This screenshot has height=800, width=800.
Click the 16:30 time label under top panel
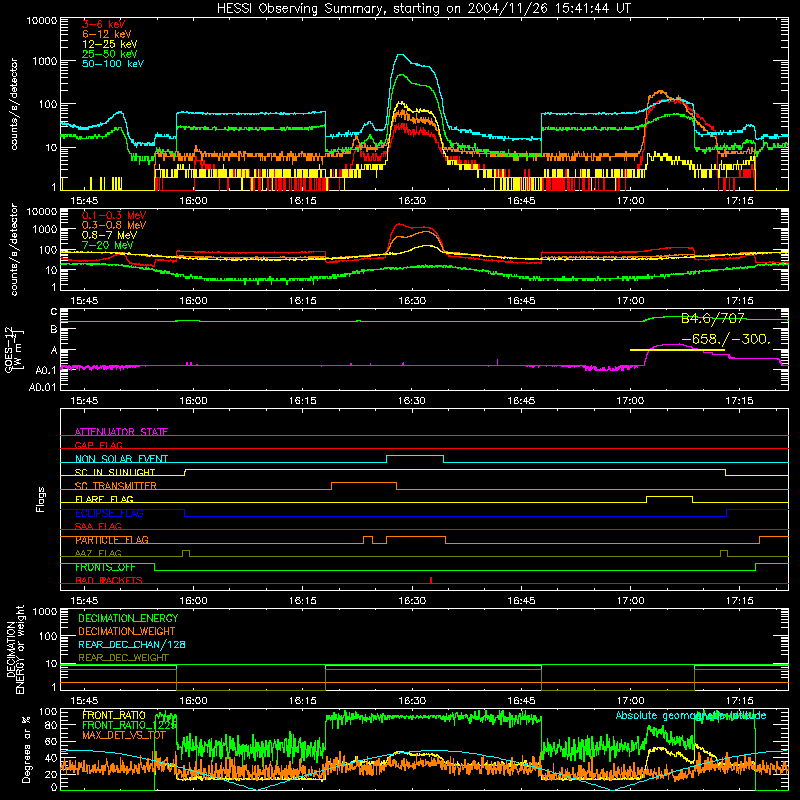click(412, 201)
